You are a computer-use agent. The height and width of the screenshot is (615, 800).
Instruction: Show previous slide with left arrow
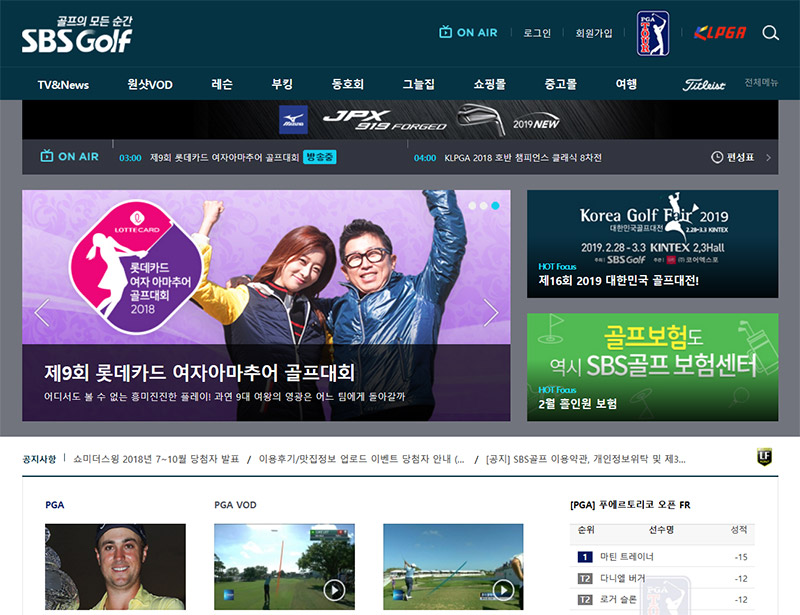42,312
